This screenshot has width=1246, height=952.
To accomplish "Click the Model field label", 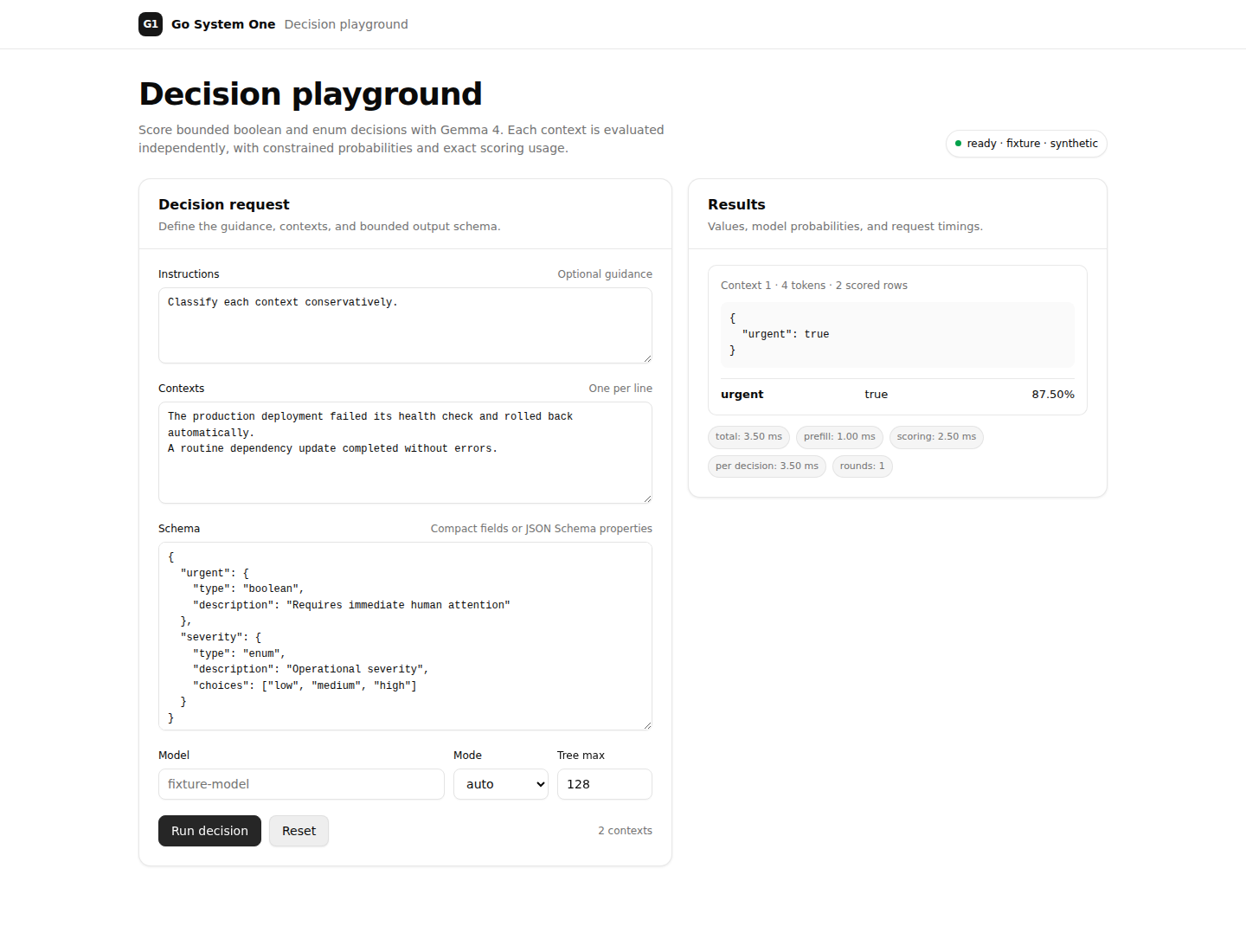I will 174,756.
